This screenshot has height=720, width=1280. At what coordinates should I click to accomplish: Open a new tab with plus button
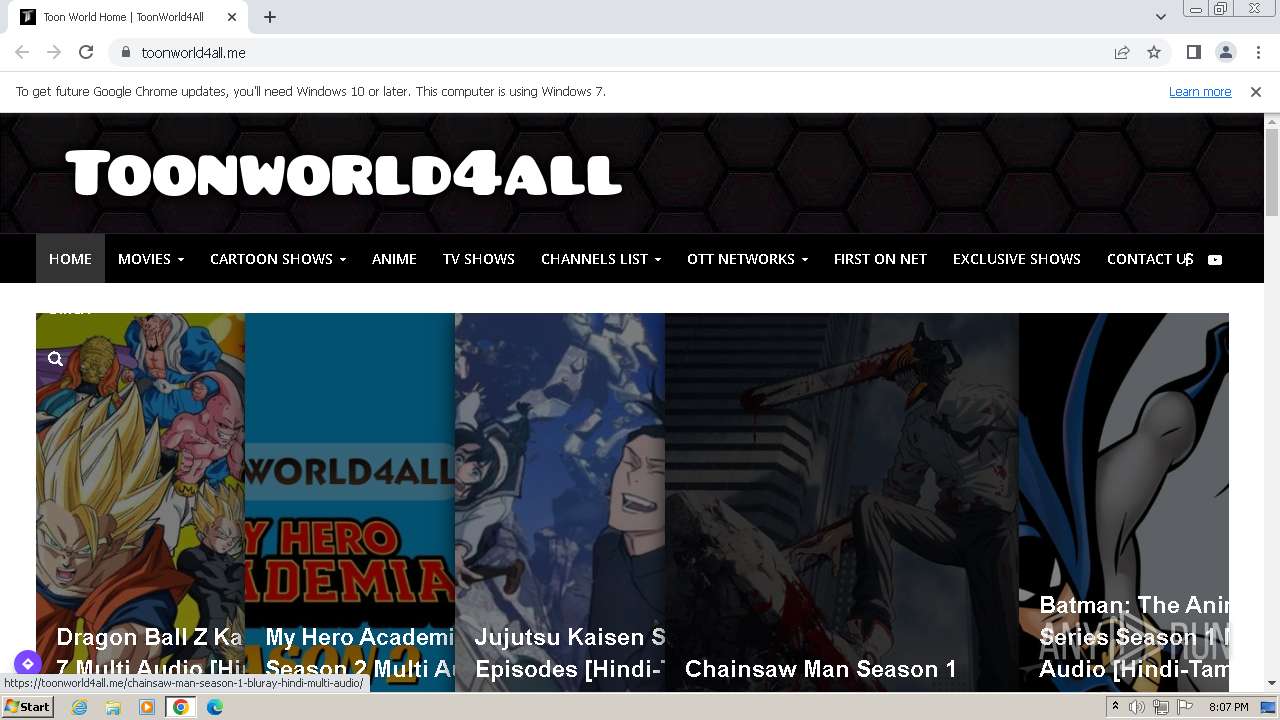pos(270,17)
